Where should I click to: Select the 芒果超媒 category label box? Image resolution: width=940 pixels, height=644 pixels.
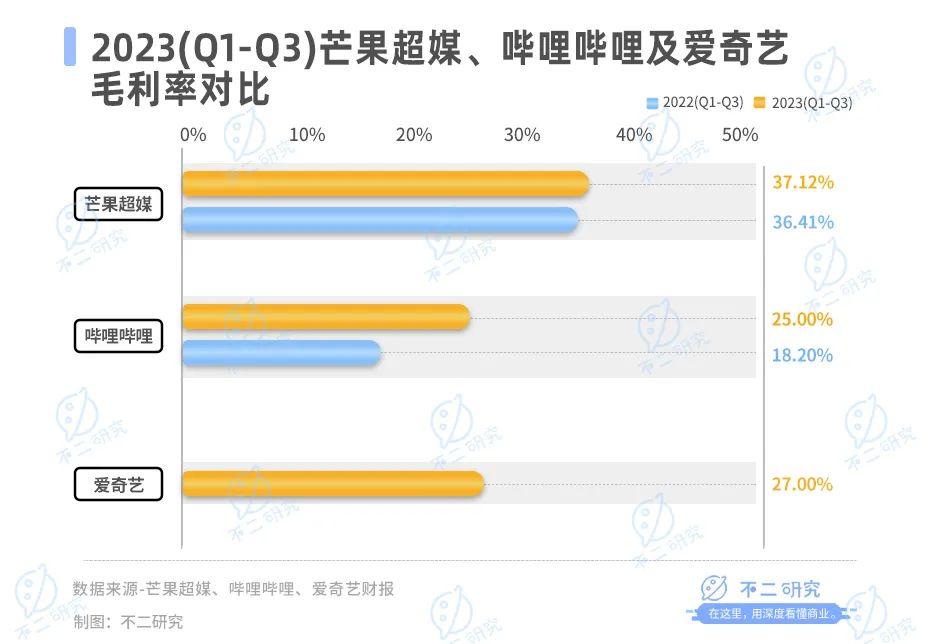pos(118,204)
